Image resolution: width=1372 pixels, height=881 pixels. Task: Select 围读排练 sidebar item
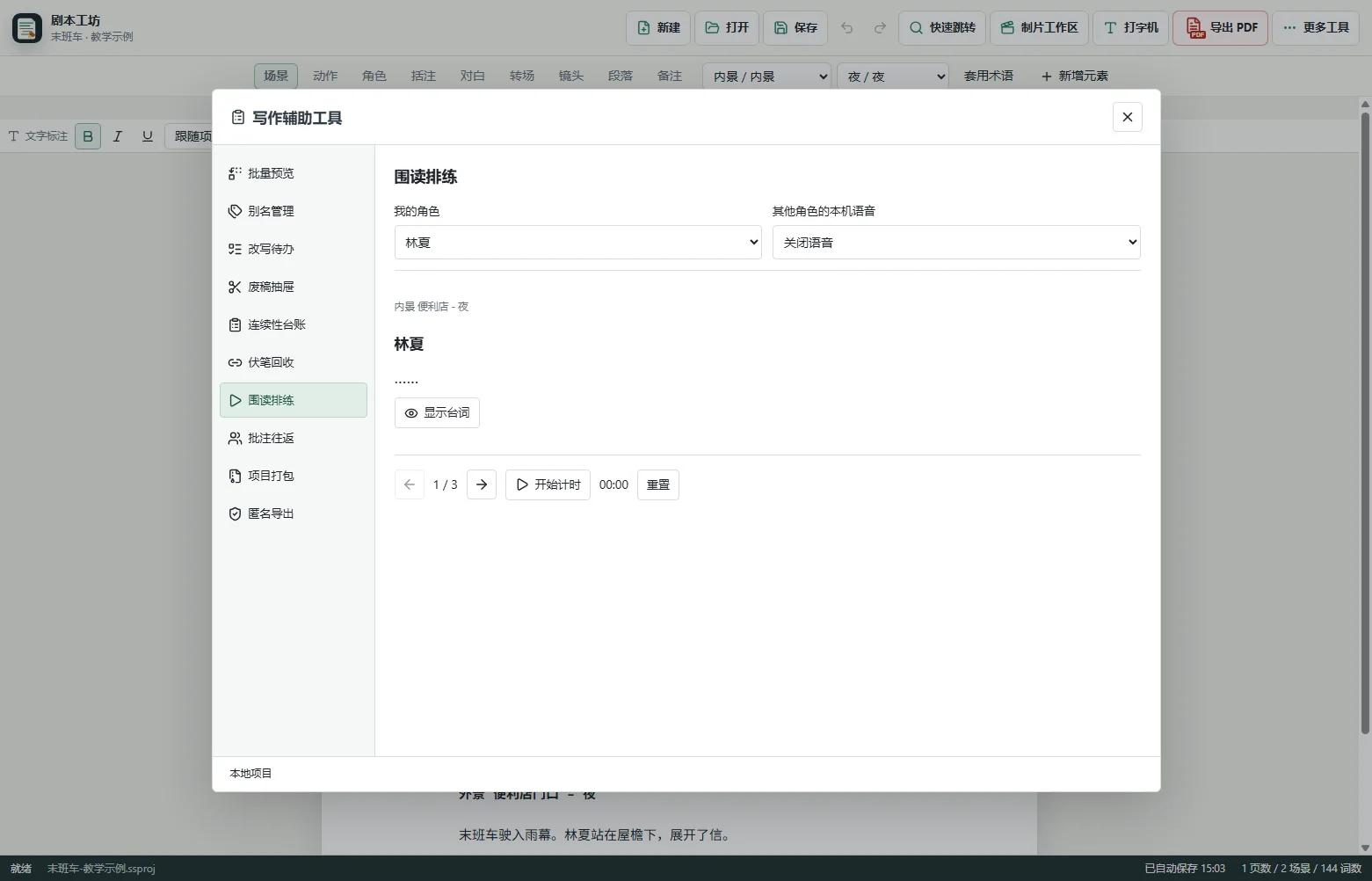coord(293,400)
